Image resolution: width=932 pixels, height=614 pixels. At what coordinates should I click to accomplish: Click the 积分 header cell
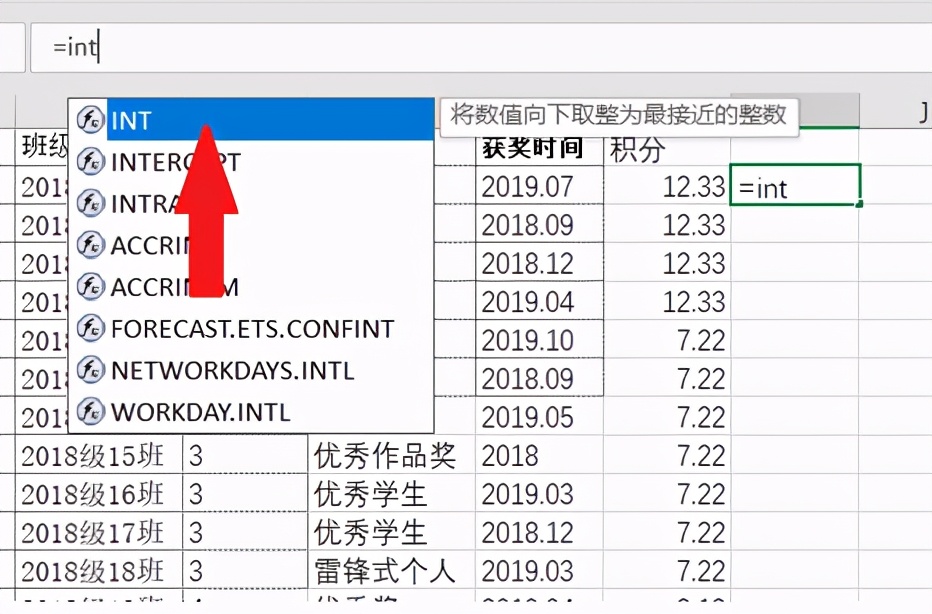[x=633, y=146]
